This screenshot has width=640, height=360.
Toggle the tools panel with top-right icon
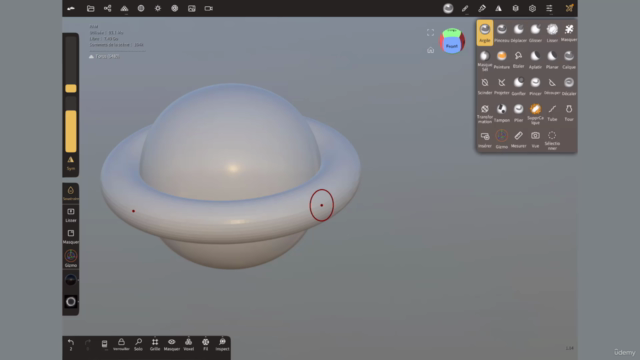569,8
